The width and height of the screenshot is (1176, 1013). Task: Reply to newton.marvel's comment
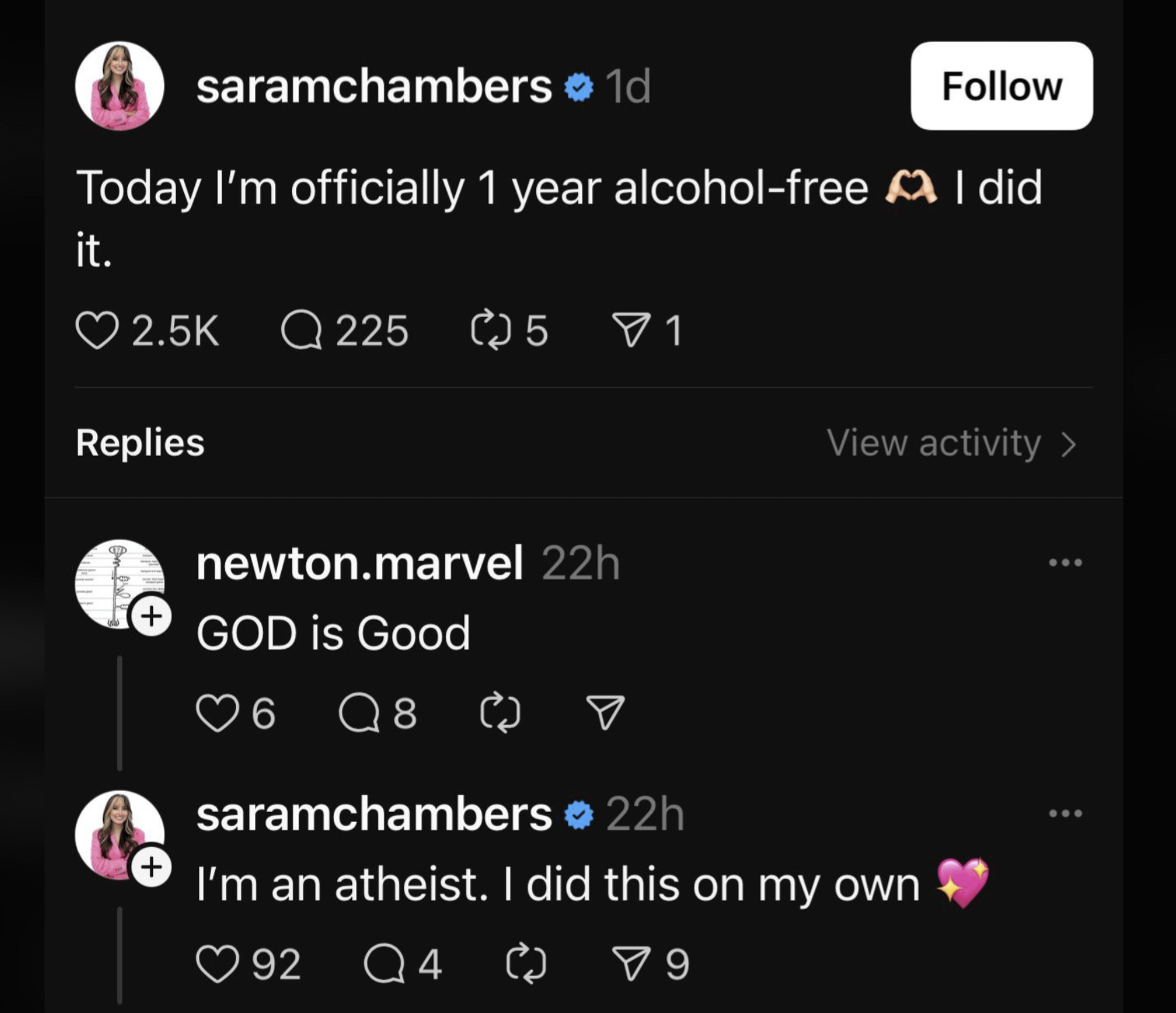tap(359, 713)
